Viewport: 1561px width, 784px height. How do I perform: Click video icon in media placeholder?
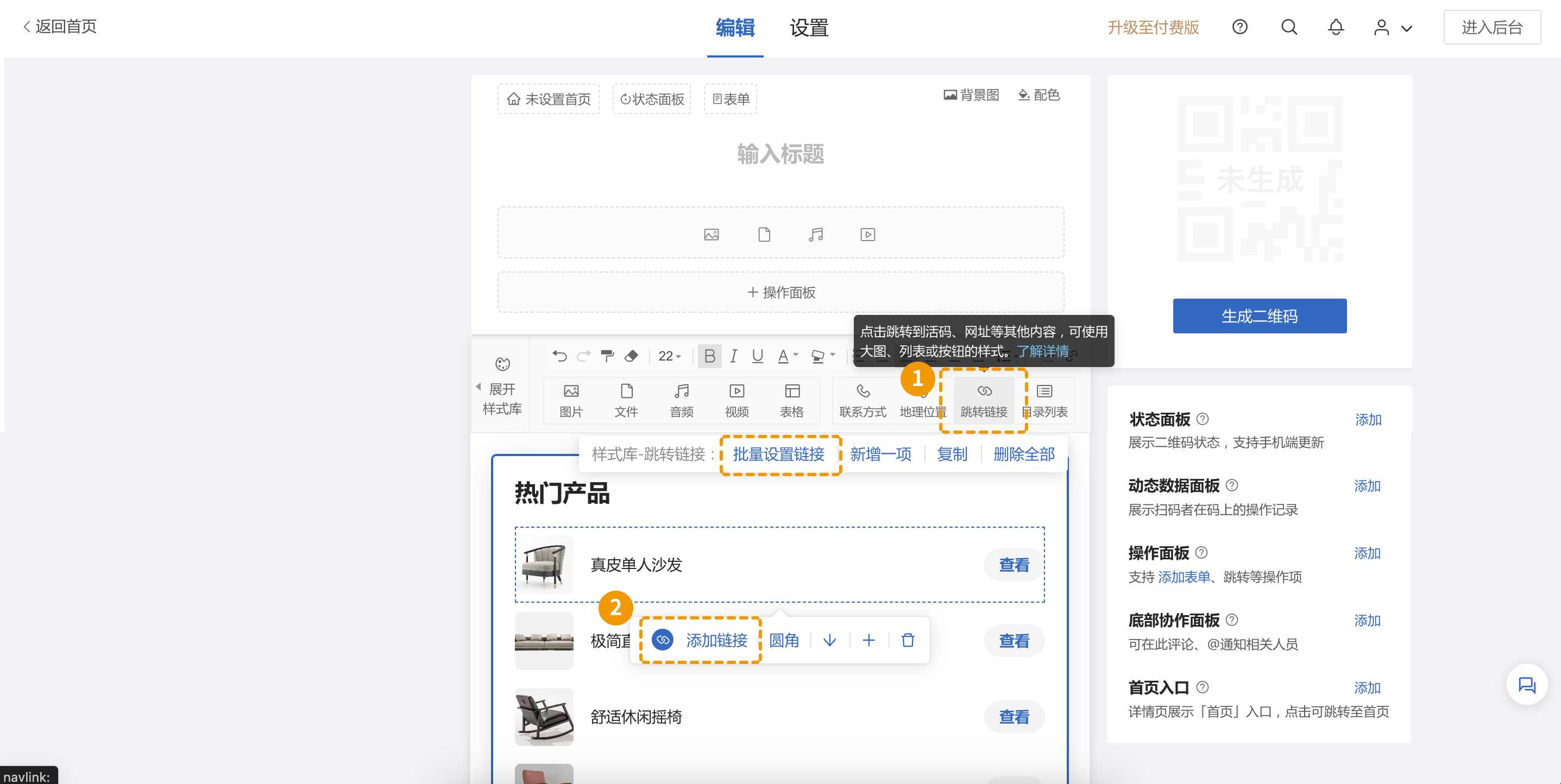pyautogui.click(x=868, y=235)
